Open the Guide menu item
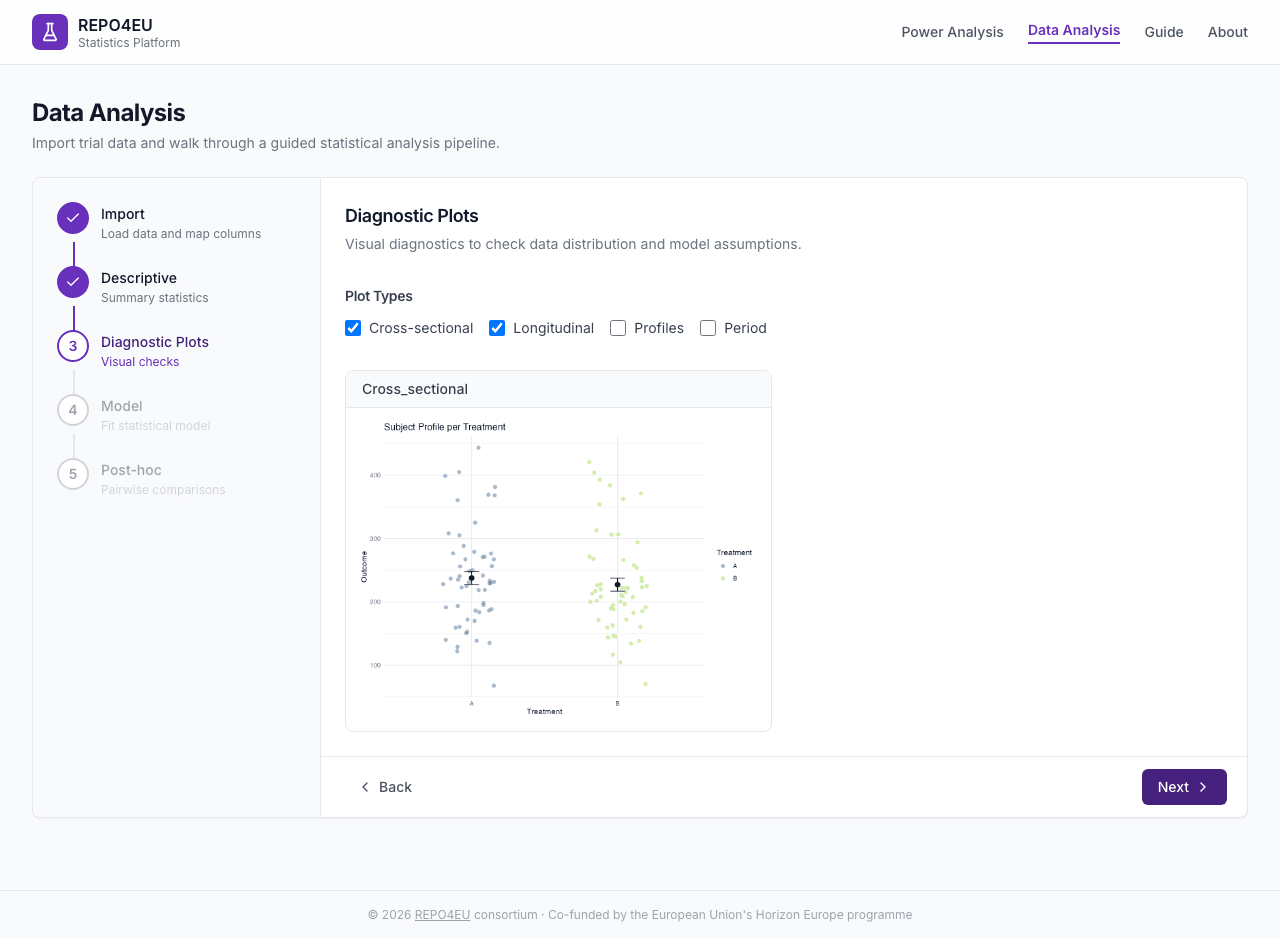Image resolution: width=1280 pixels, height=939 pixels. (1164, 32)
